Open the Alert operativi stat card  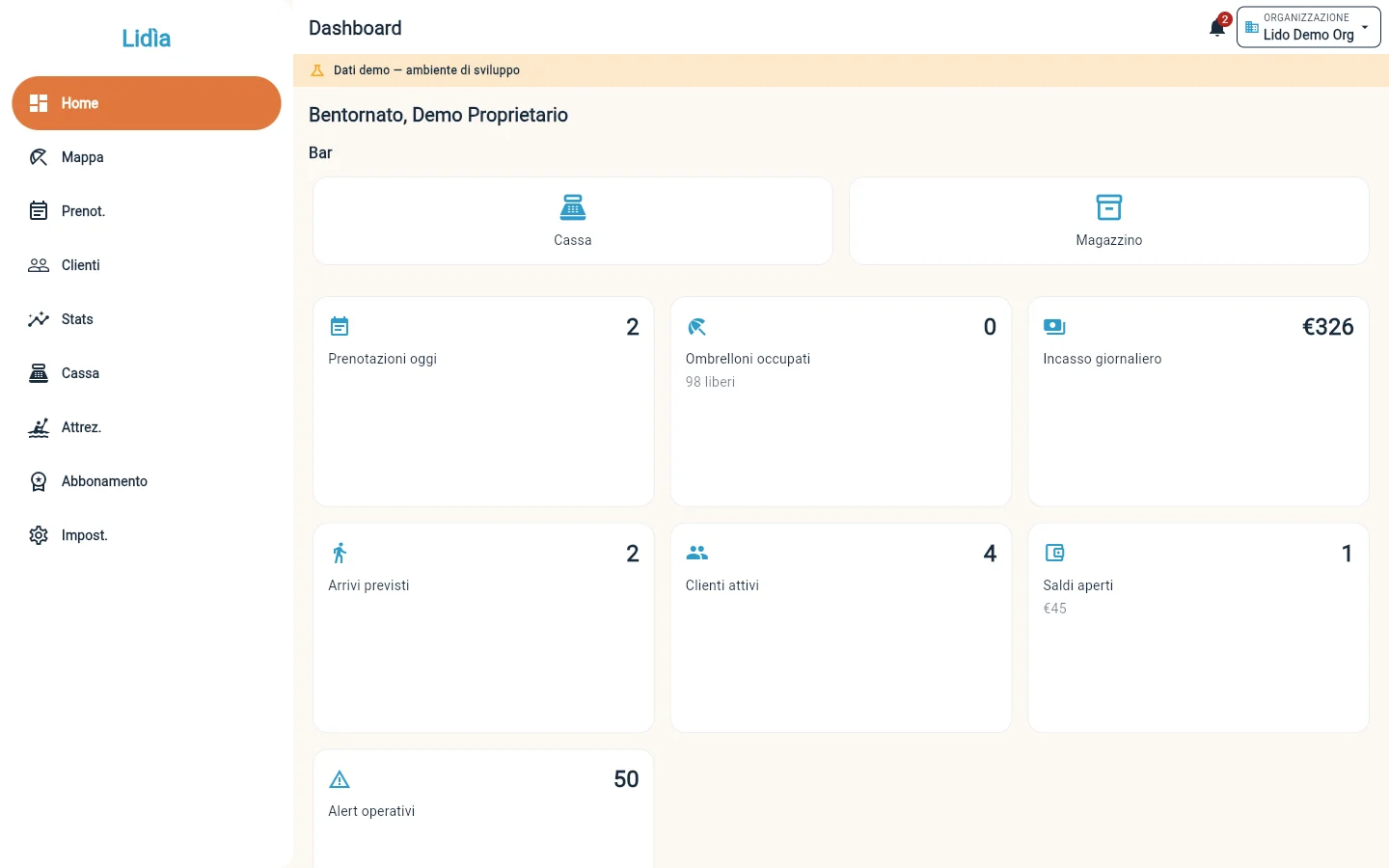pos(483,809)
